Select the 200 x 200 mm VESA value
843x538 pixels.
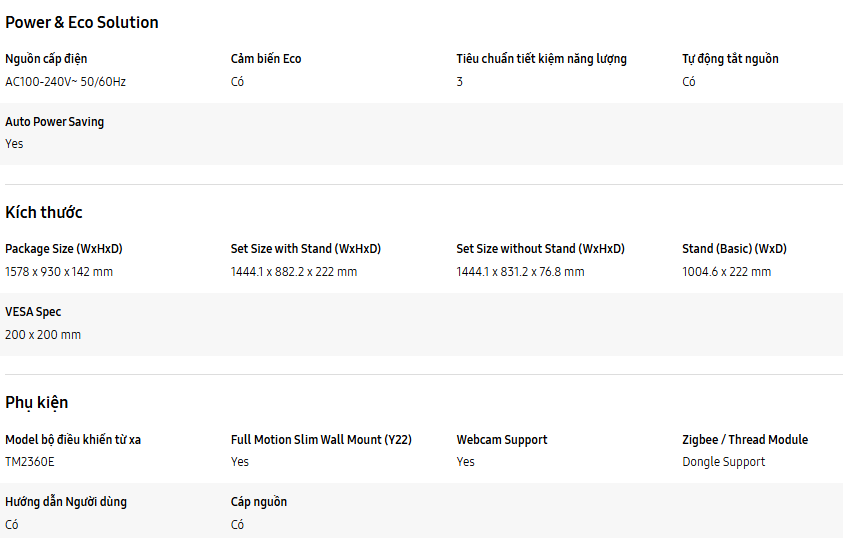tap(43, 335)
